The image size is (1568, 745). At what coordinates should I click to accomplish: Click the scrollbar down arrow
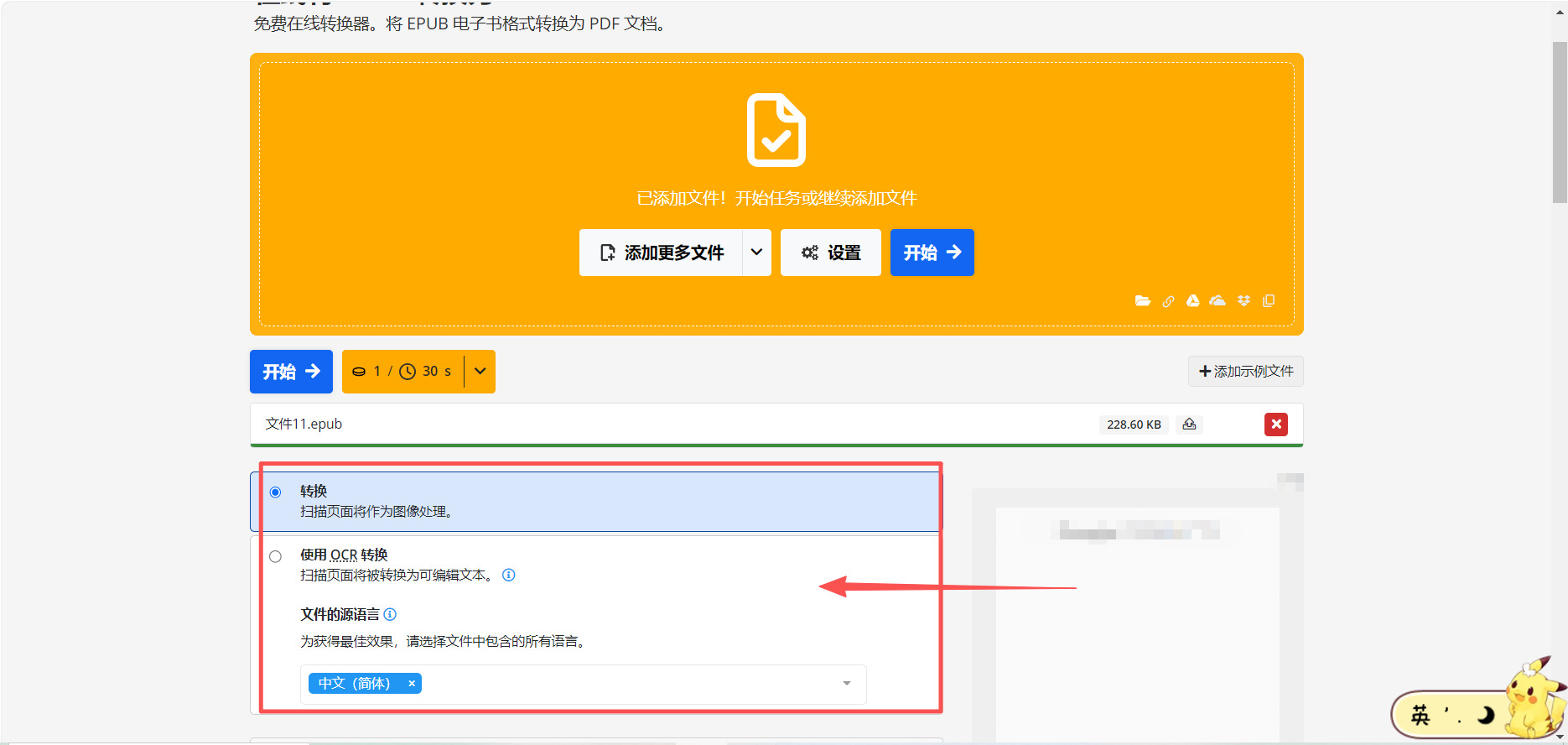pyautogui.click(x=1560, y=737)
